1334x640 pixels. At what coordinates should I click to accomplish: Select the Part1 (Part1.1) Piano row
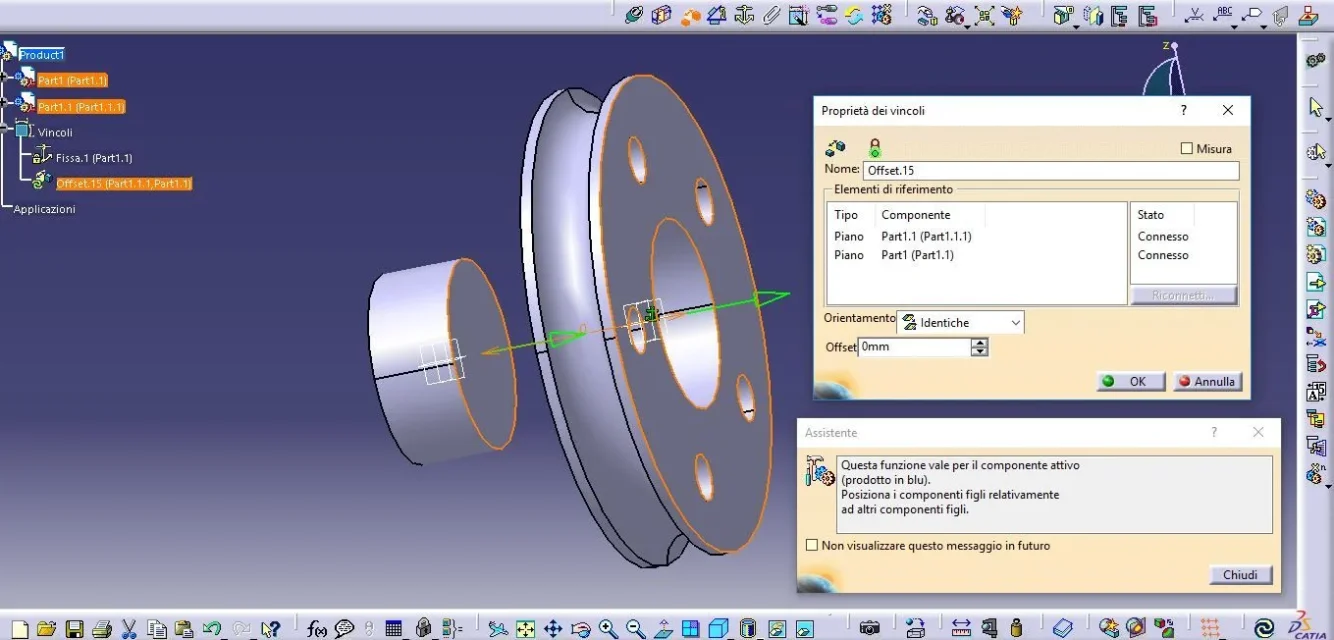pyautogui.click(x=976, y=255)
